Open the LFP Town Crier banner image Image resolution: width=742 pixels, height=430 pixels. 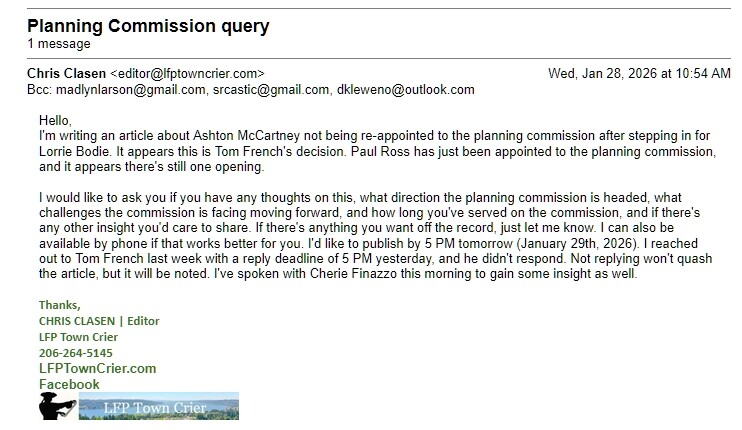(158, 410)
